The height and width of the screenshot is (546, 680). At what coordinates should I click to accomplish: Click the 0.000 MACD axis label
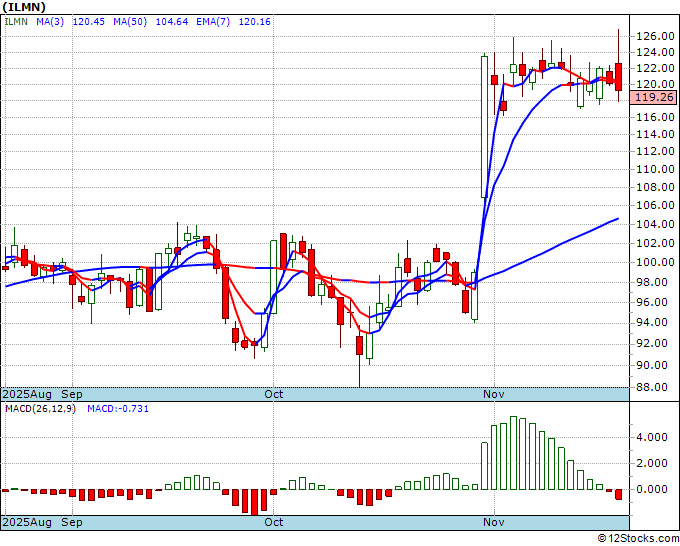coord(652,489)
